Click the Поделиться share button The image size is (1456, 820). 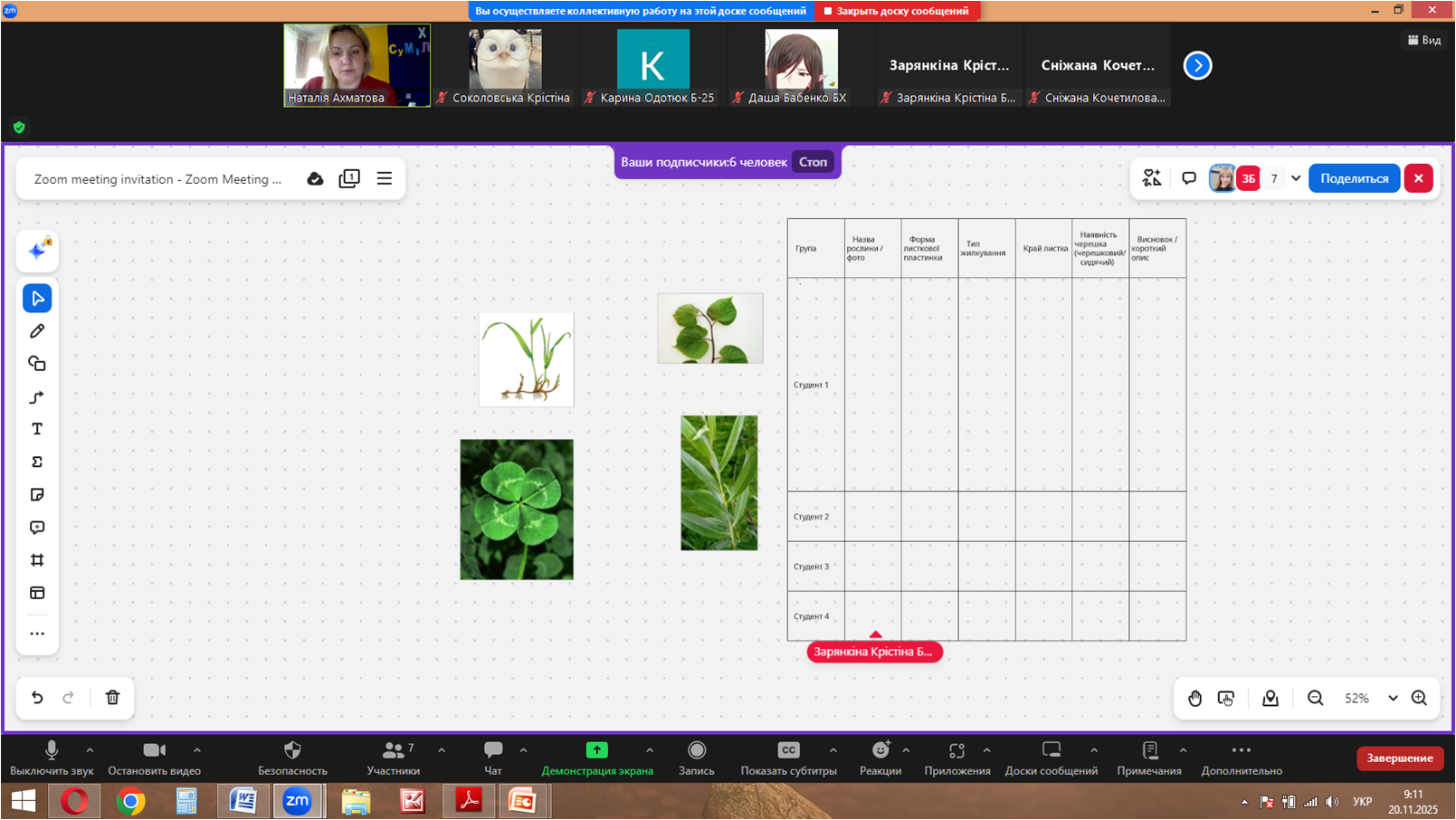click(x=1354, y=178)
